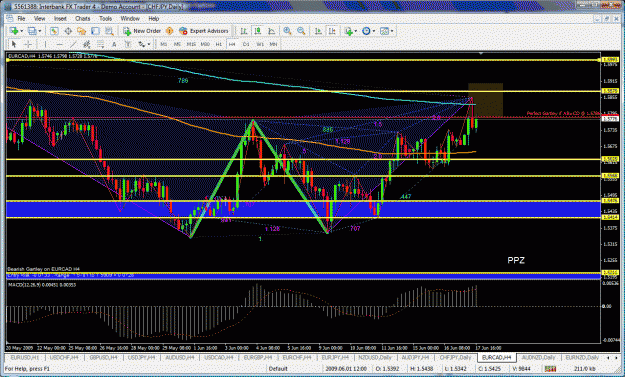Open the Arrows objects dropdown arrow
The image size is (625, 377).
click(149, 44)
